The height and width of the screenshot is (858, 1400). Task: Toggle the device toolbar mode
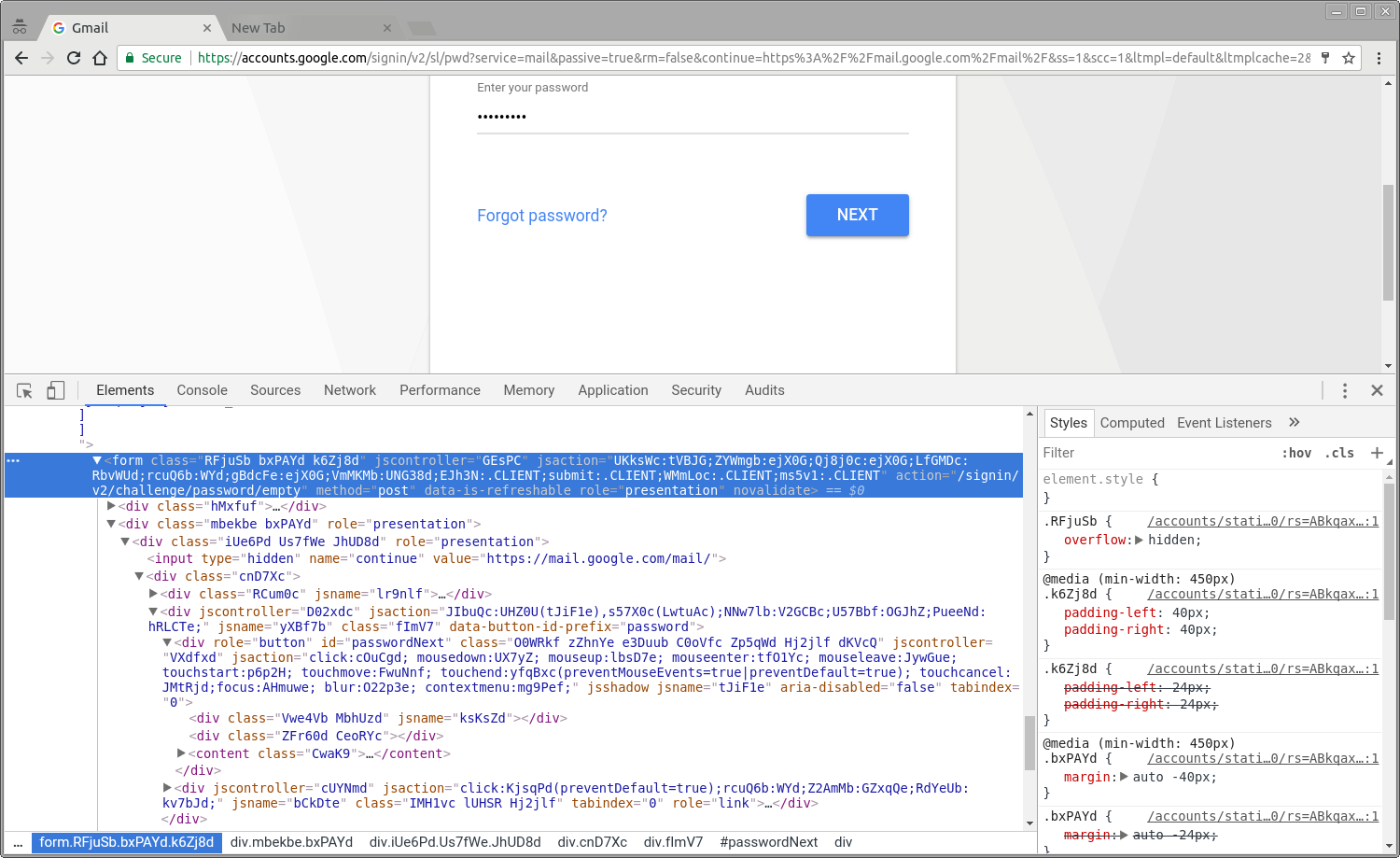55,389
